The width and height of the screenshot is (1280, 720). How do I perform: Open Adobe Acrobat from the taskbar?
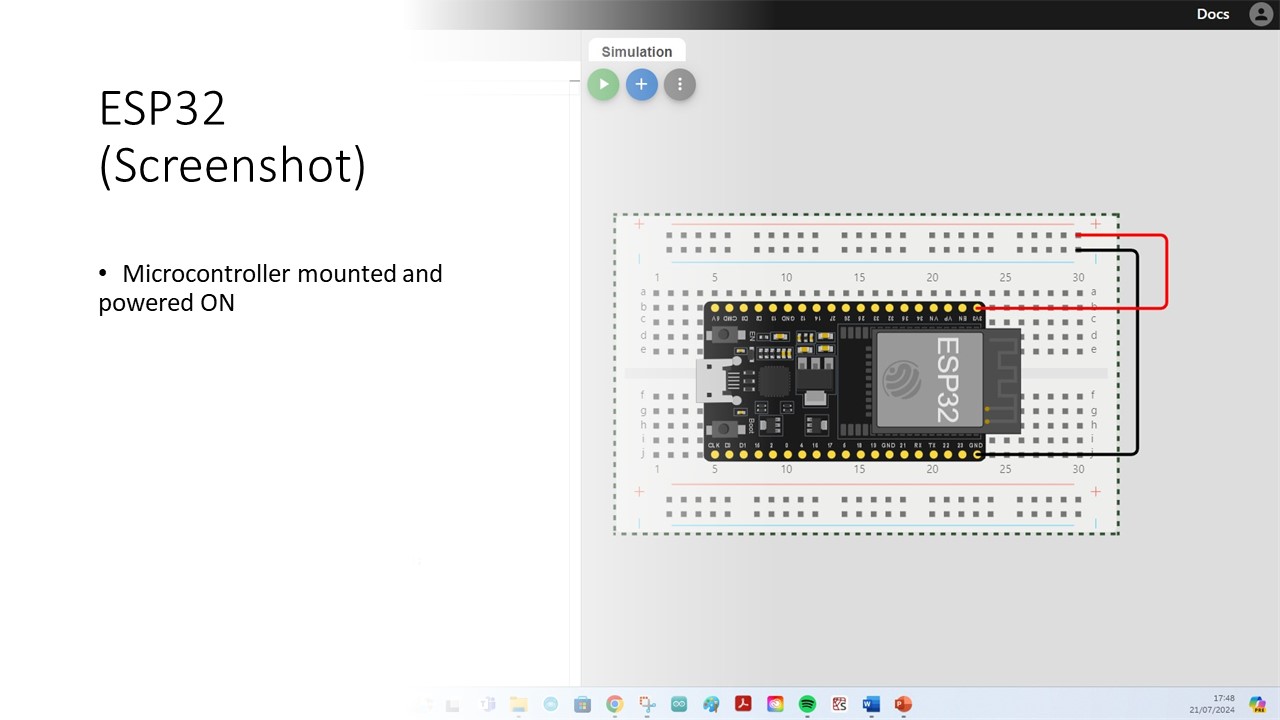click(x=743, y=703)
